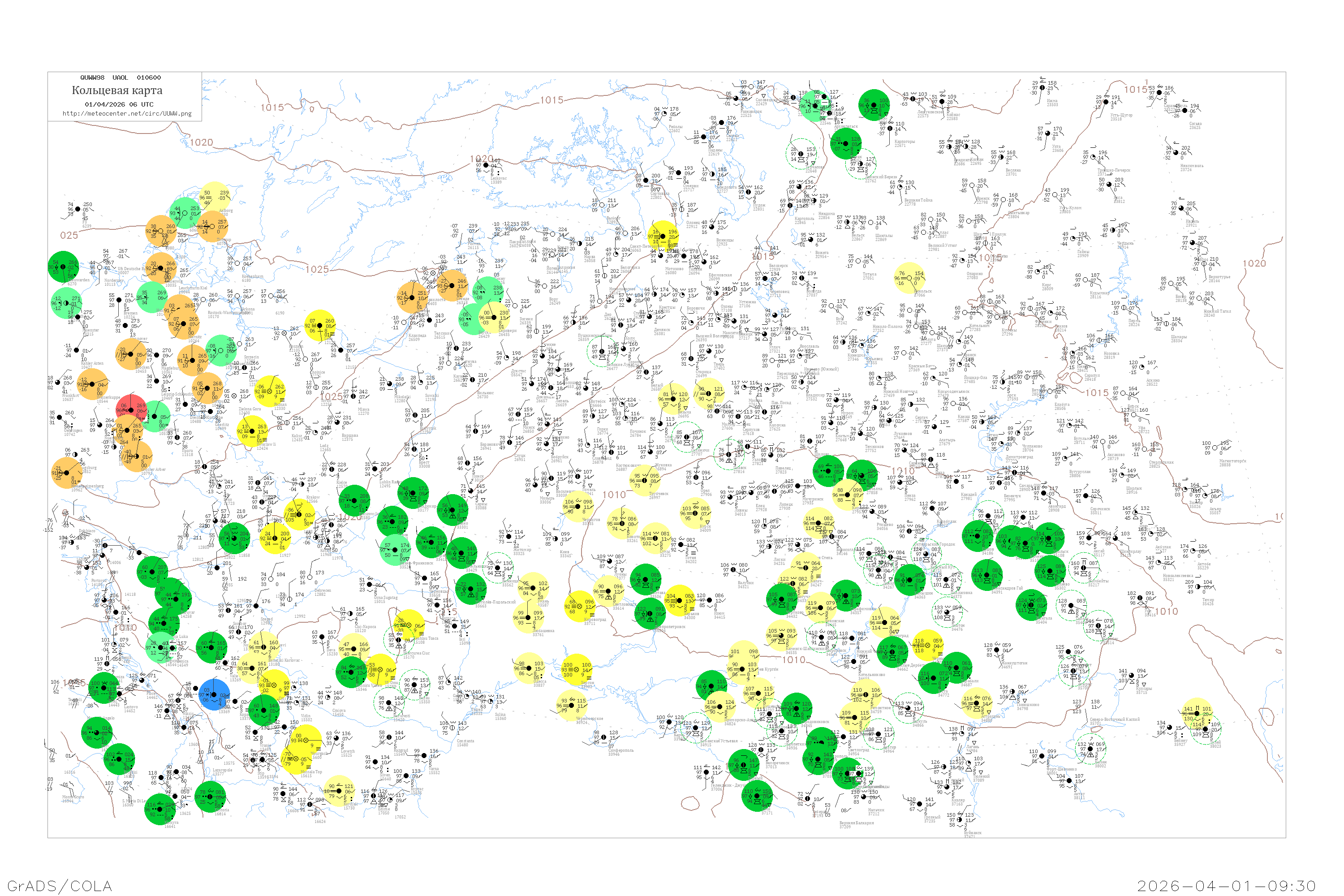Click yellow Wroclaw station marker

252,431
